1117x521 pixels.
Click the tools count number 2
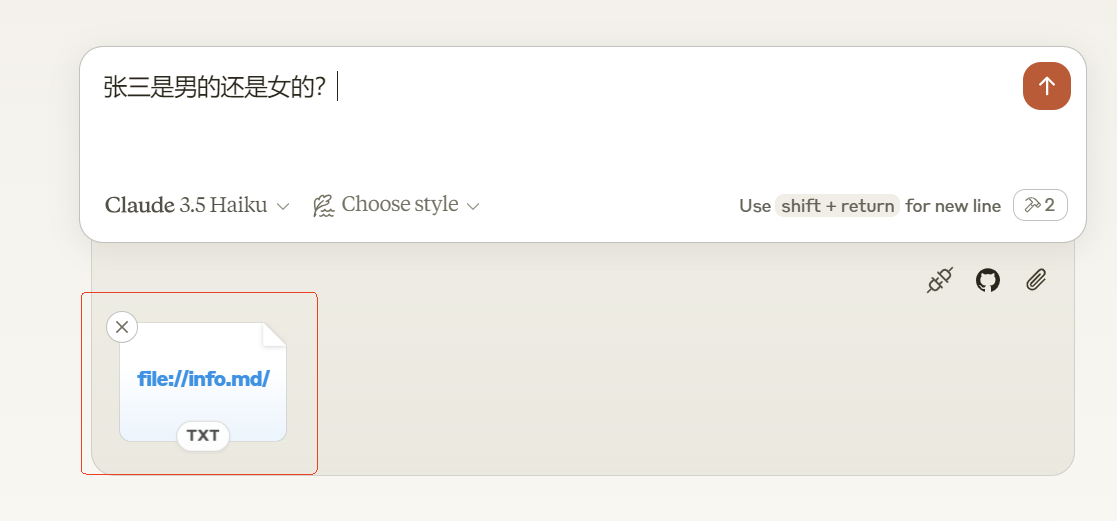[x=1050, y=205]
